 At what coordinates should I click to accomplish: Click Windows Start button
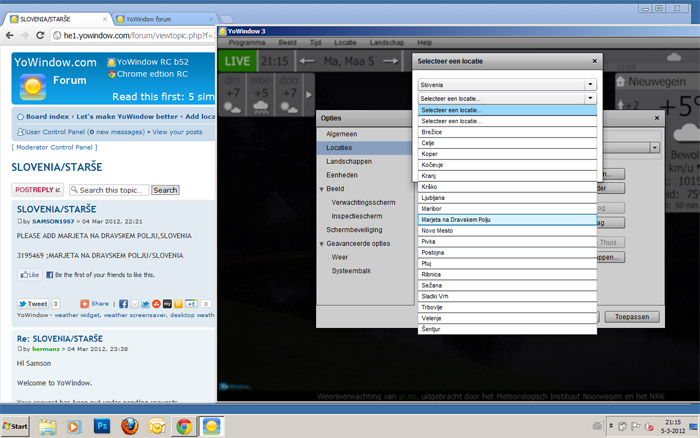point(15,426)
